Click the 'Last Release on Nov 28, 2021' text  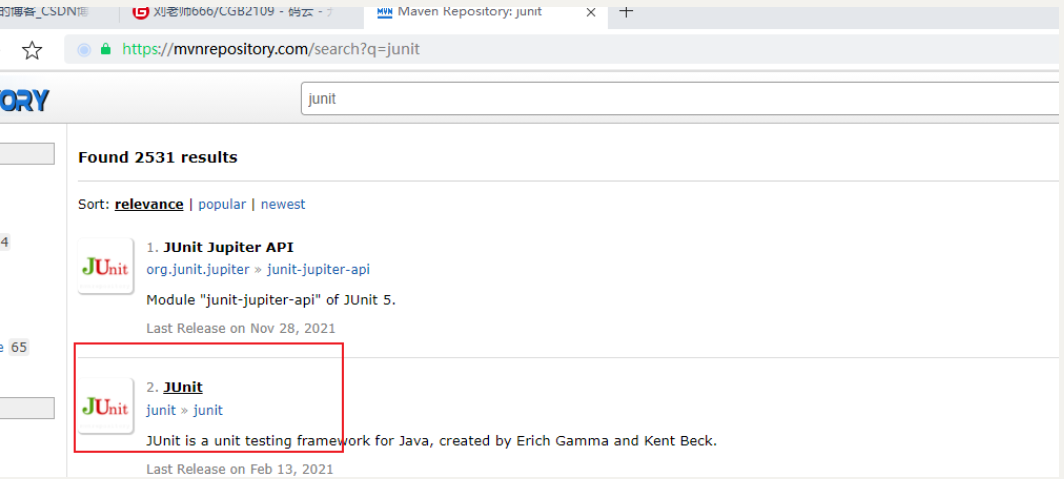[x=241, y=328]
